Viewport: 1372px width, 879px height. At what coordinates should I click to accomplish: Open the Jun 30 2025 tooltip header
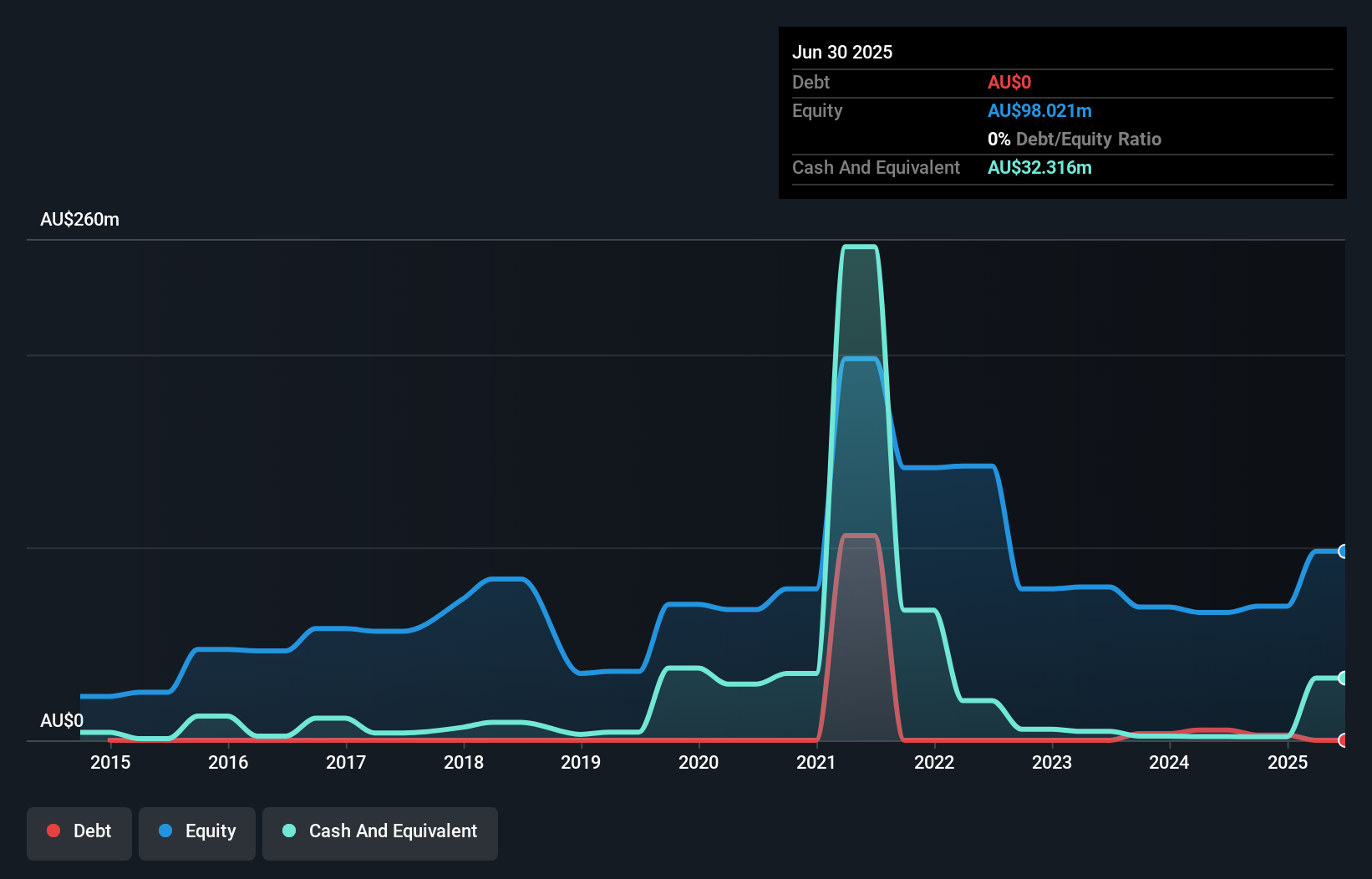[x=842, y=52]
